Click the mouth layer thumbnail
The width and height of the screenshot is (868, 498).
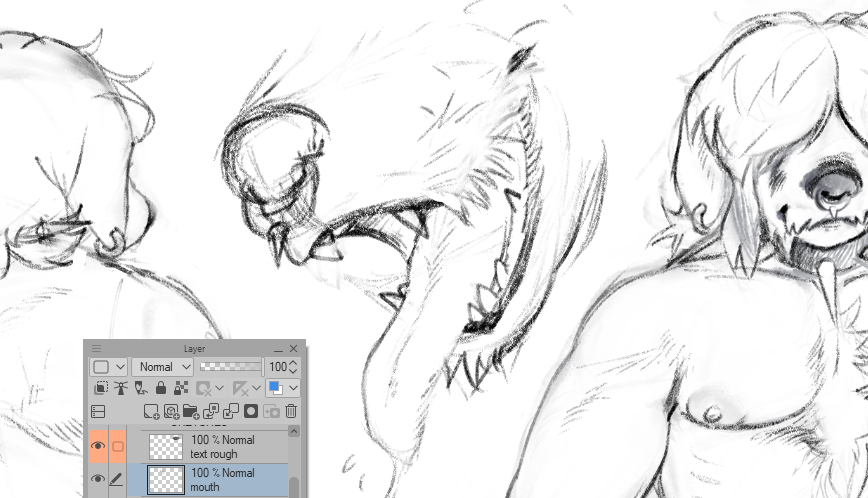pos(166,480)
